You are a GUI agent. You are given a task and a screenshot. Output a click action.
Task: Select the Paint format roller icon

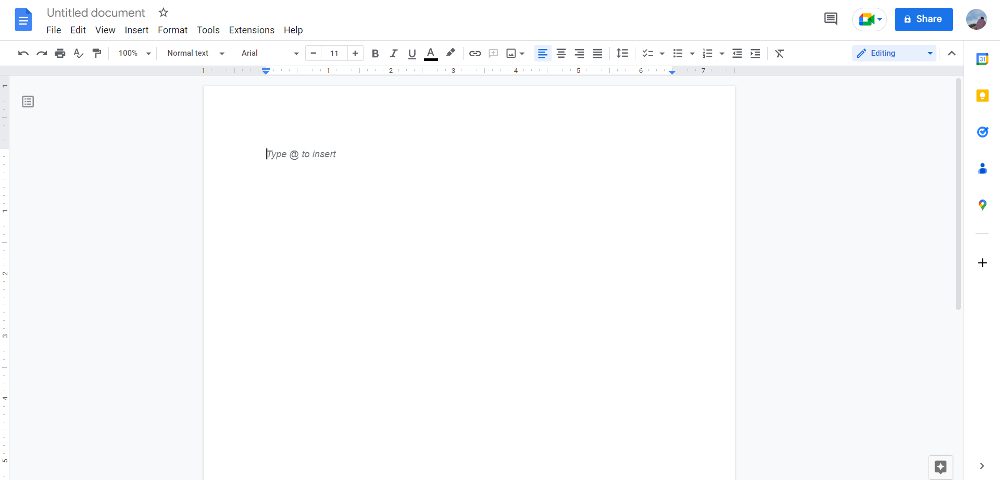tap(97, 54)
